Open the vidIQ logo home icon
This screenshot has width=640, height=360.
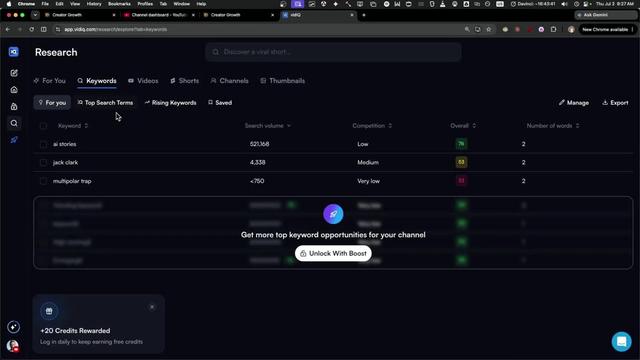click(13, 52)
